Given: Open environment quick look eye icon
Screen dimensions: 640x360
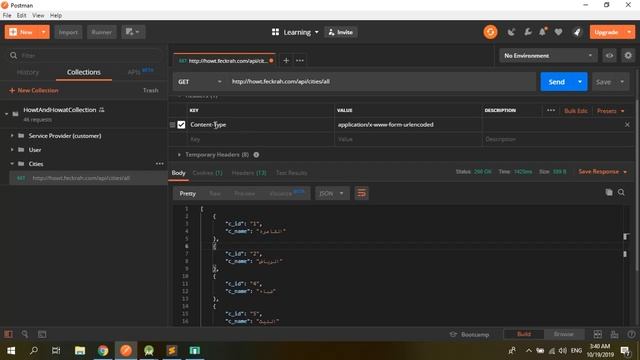Looking at the screenshot, I should point(609,56).
